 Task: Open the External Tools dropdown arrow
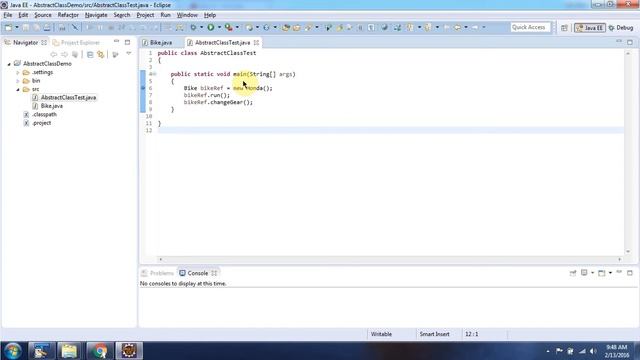tap(237, 27)
